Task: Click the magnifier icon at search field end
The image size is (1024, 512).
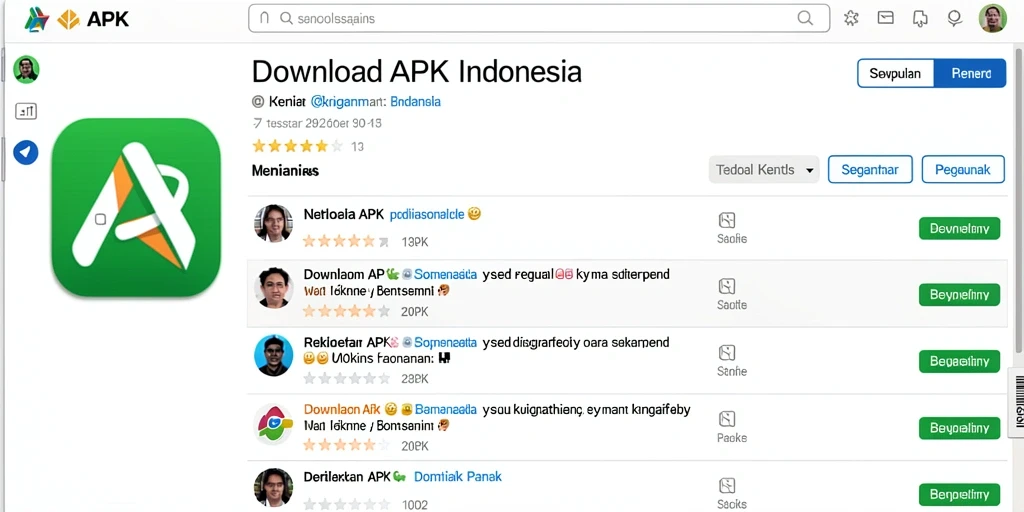Action: click(805, 18)
